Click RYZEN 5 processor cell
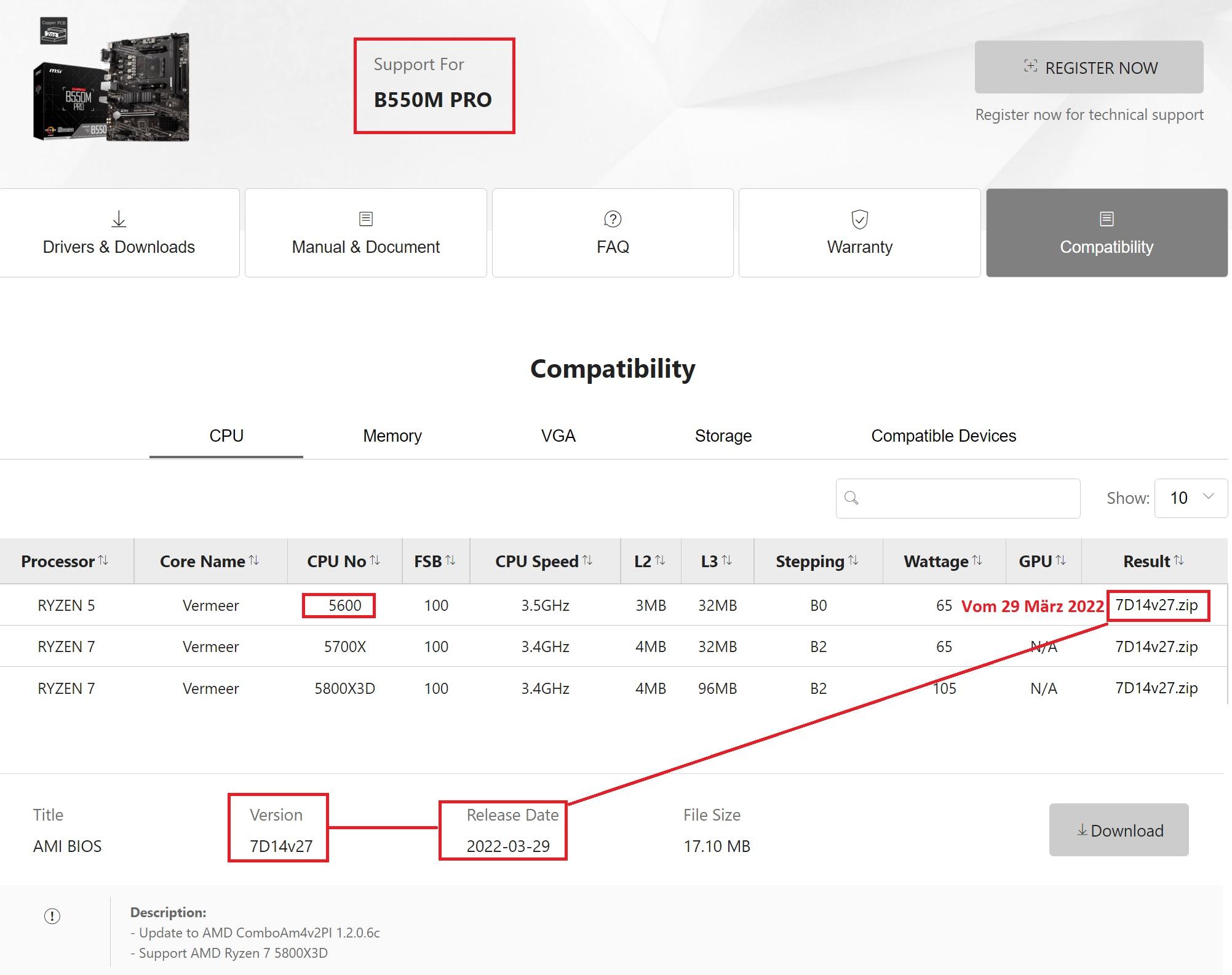1232x975 pixels. pyautogui.click(x=66, y=605)
